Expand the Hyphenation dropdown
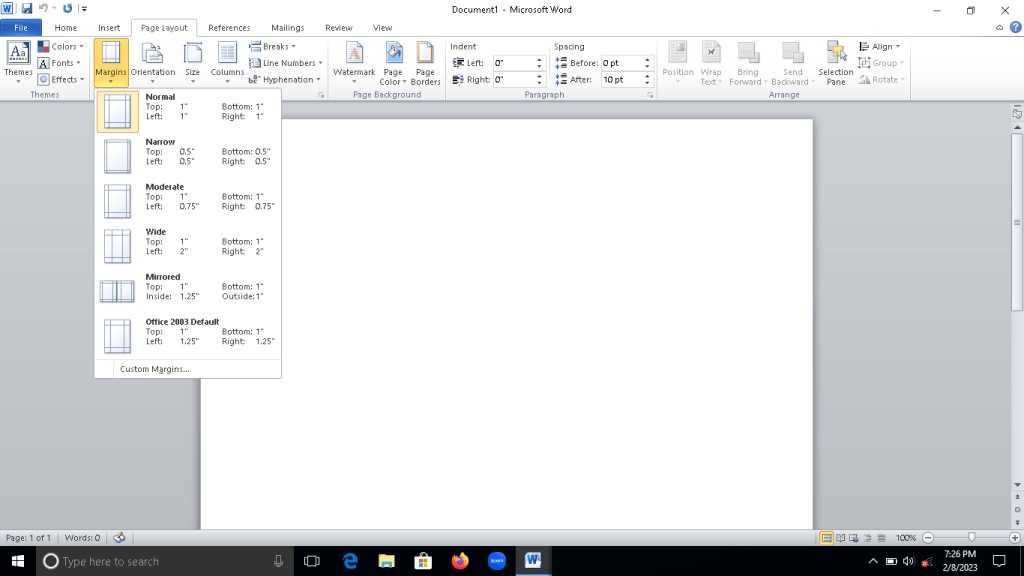1024x576 pixels. click(285, 79)
